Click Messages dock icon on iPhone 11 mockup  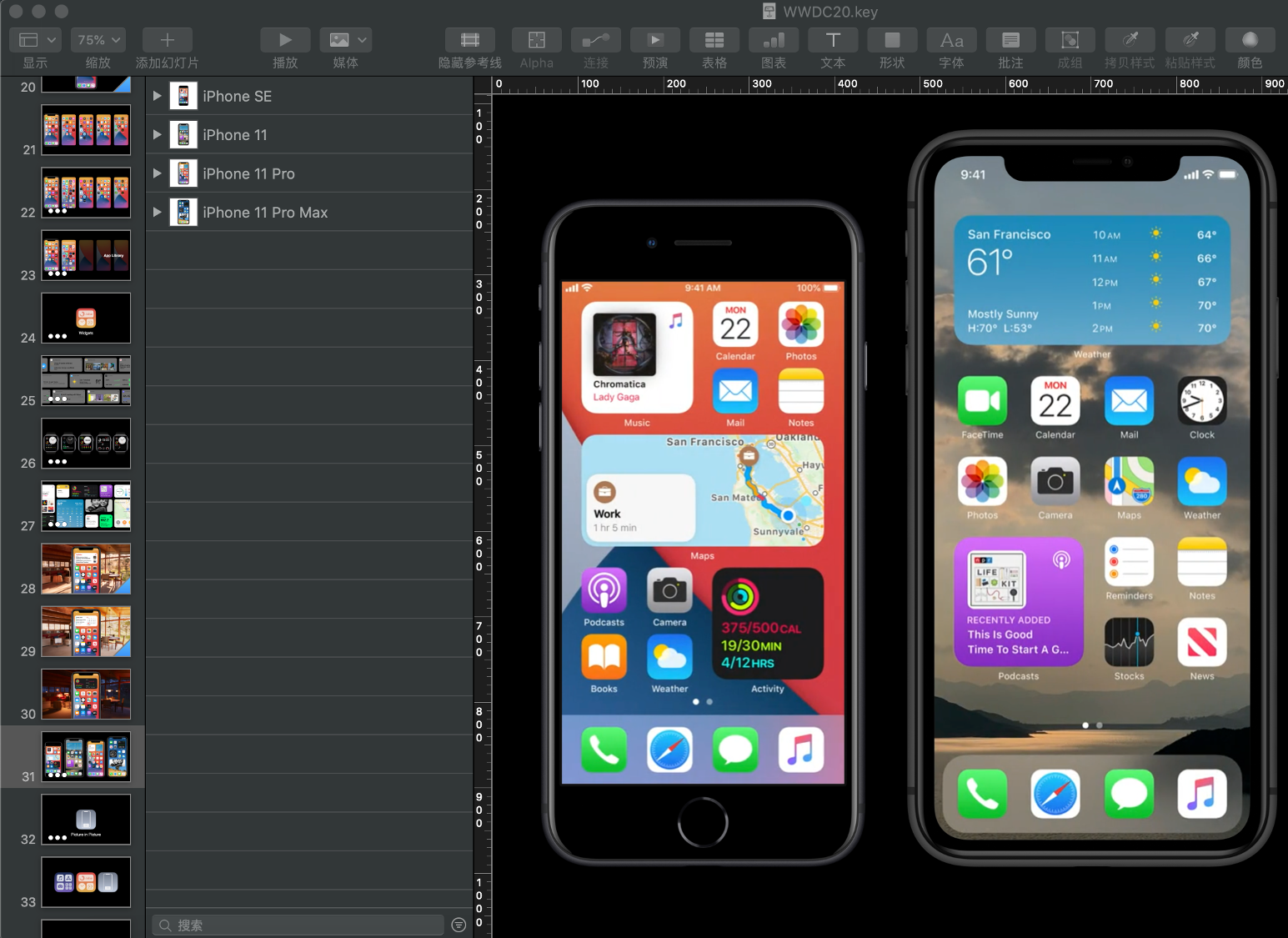pyautogui.click(x=1129, y=794)
